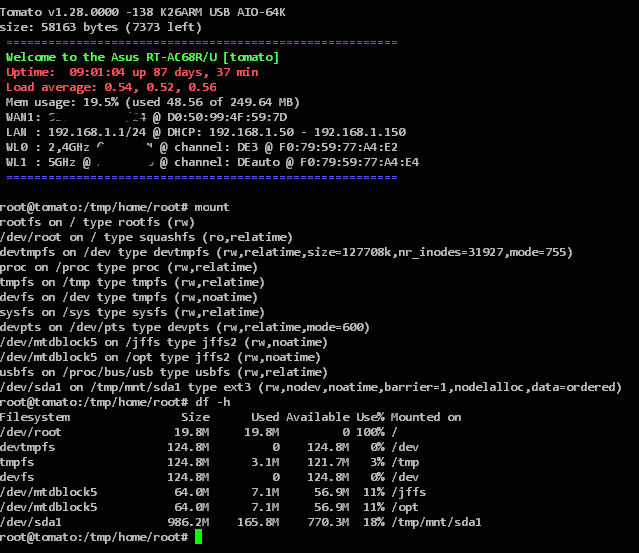Image resolution: width=639 pixels, height=553 pixels.
Task: Click 'usbfs on /proc/bus/usb' line
Action: [164, 372]
